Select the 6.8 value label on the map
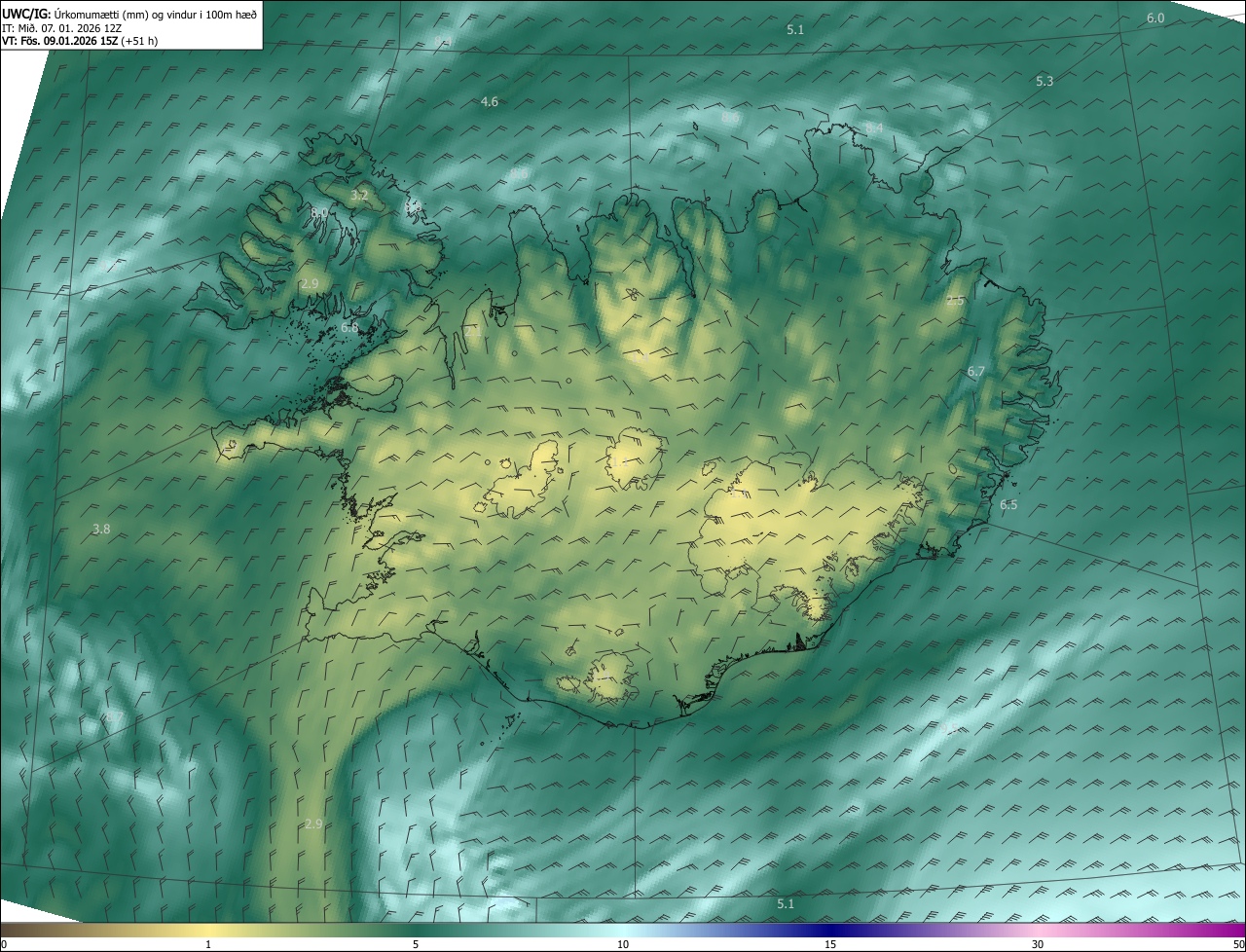1246x952 pixels. [349, 329]
